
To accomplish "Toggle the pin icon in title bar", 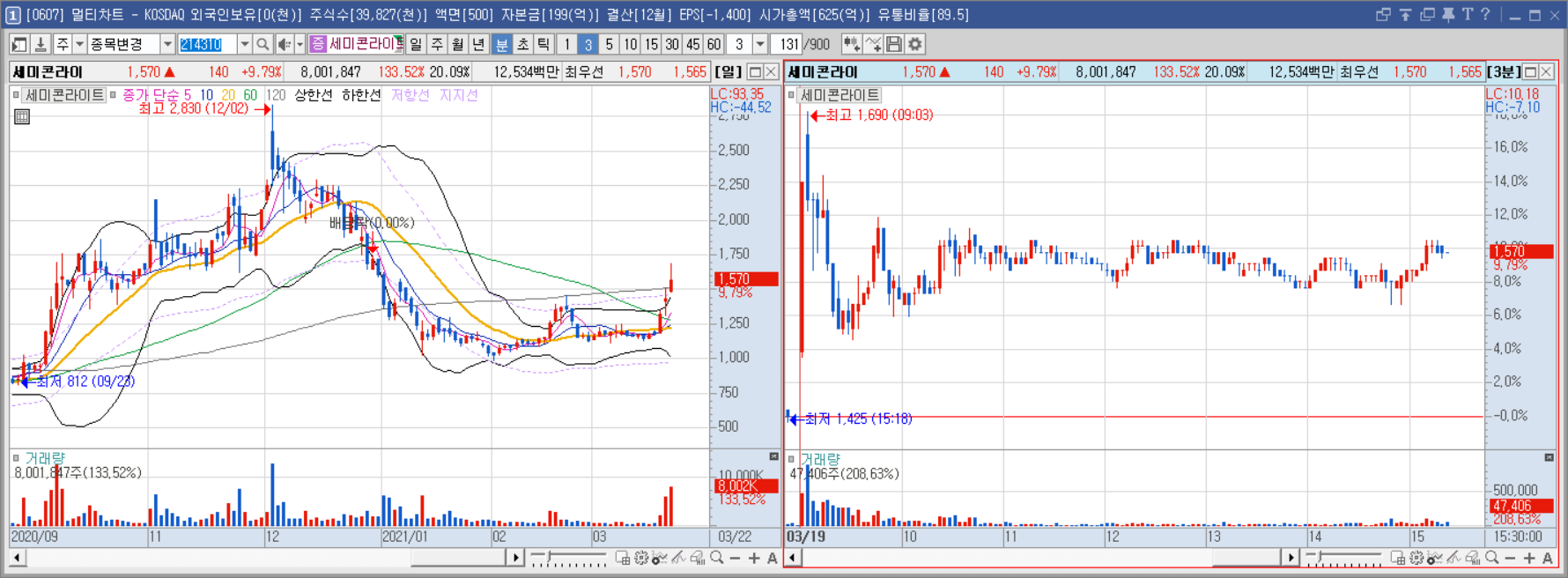I will coord(1447,14).
